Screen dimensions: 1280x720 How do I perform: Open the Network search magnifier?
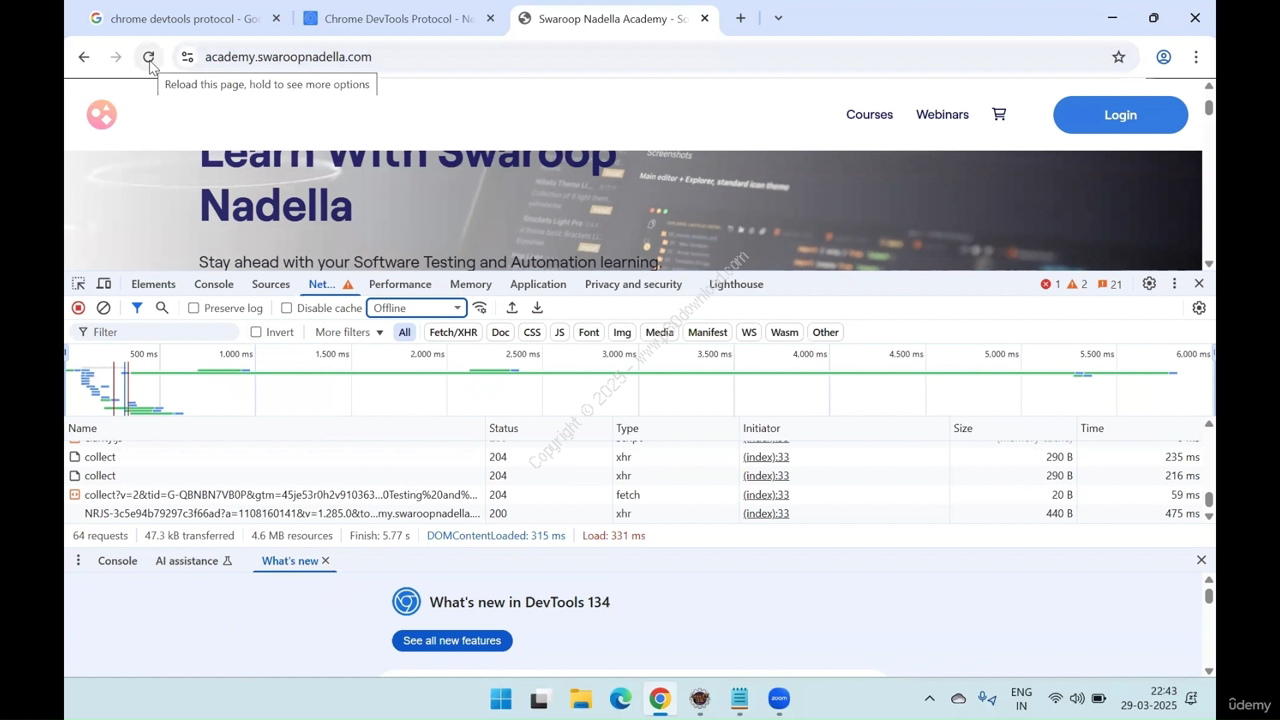(162, 308)
